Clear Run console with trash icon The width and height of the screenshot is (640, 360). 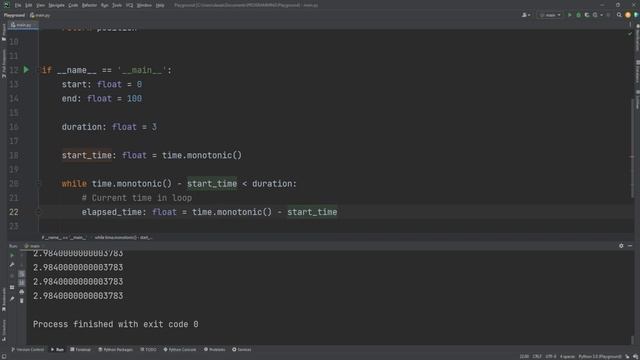tap(22, 300)
